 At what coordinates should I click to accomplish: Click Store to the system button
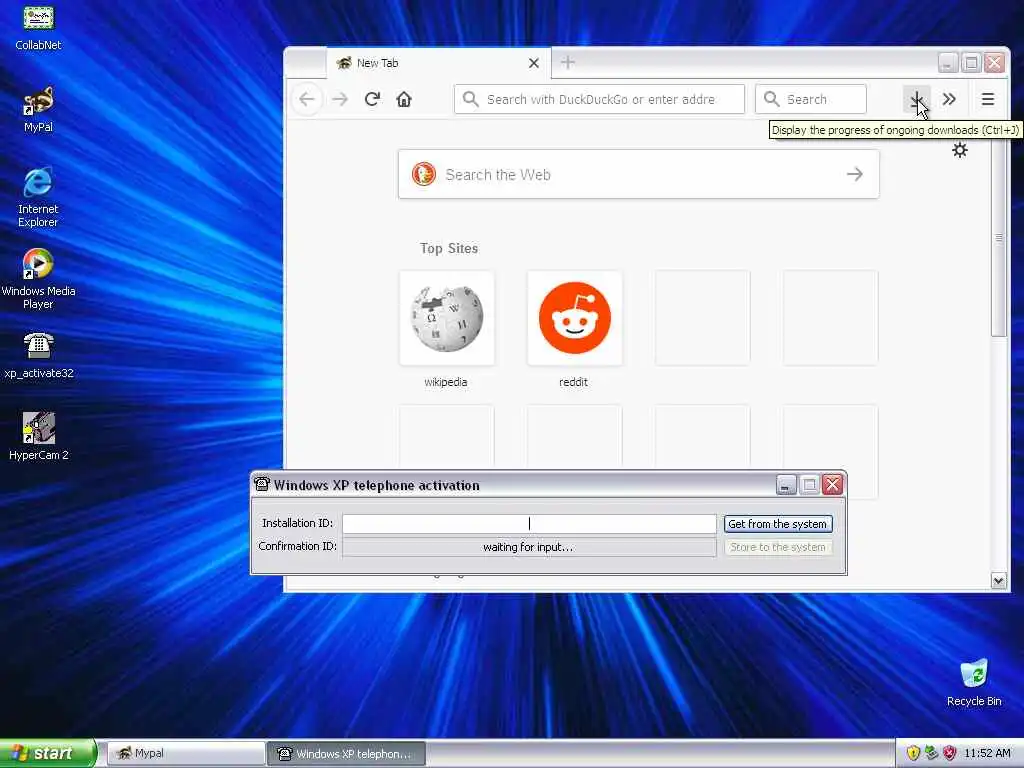(778, 547)
